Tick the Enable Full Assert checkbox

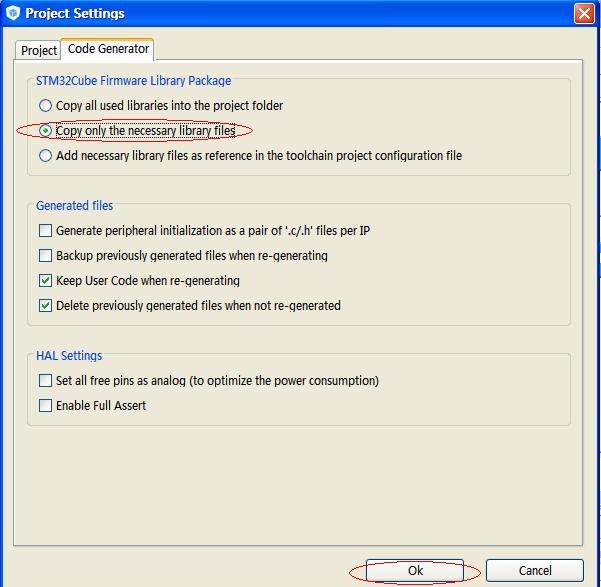pos(45,406)
